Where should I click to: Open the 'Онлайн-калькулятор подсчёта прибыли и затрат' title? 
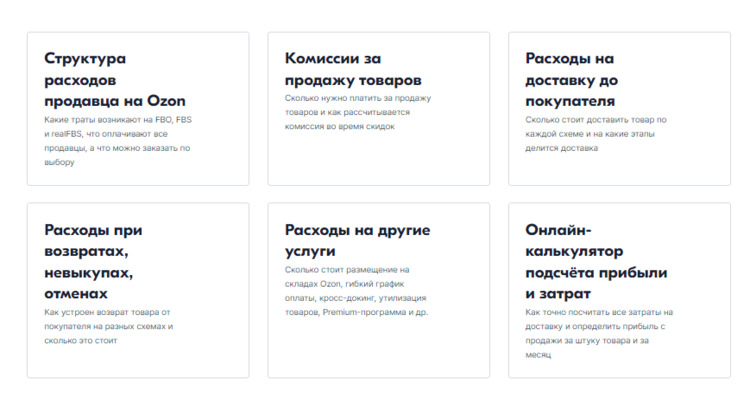(x=596, y=262)
